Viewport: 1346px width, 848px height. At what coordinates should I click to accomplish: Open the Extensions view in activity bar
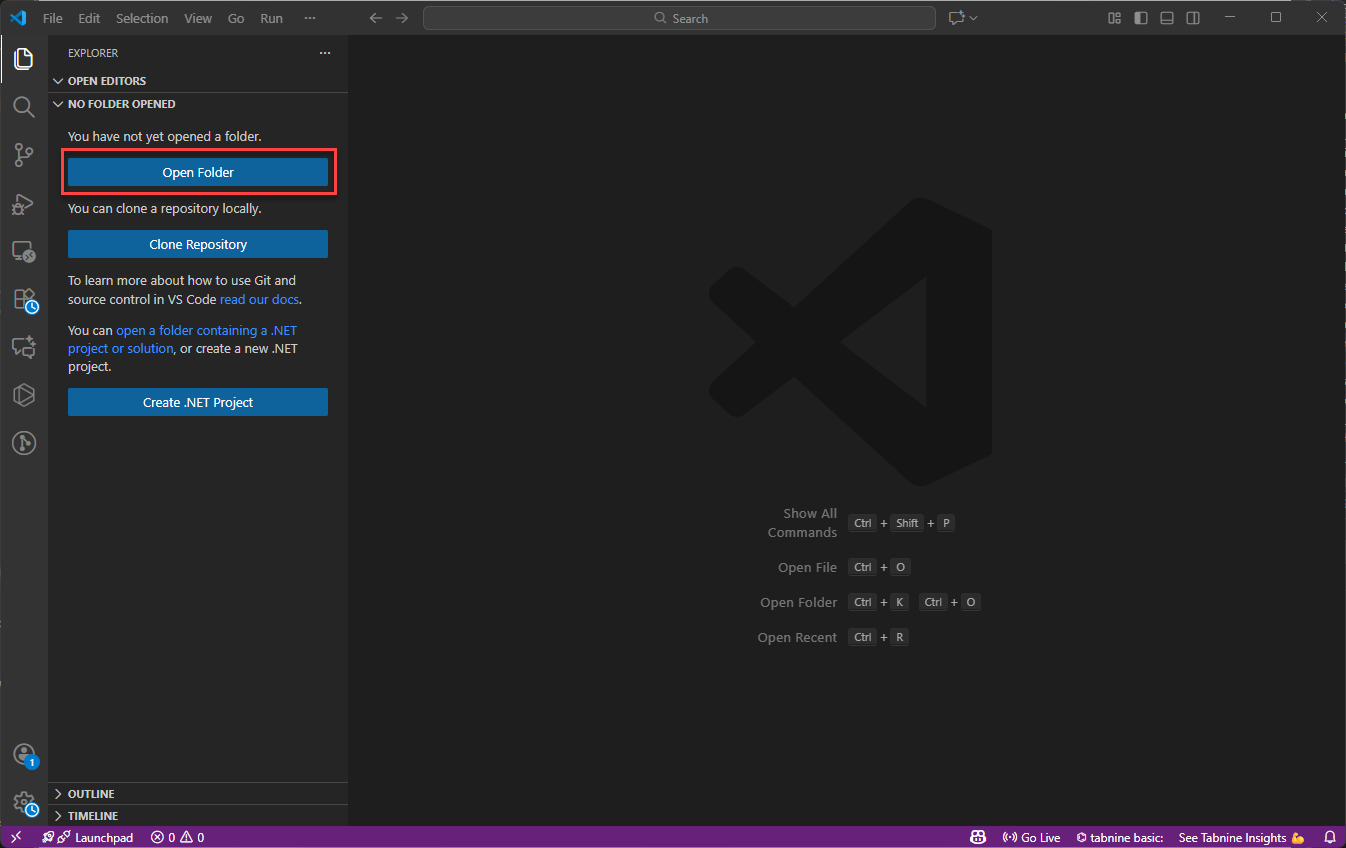coord(24,299)
